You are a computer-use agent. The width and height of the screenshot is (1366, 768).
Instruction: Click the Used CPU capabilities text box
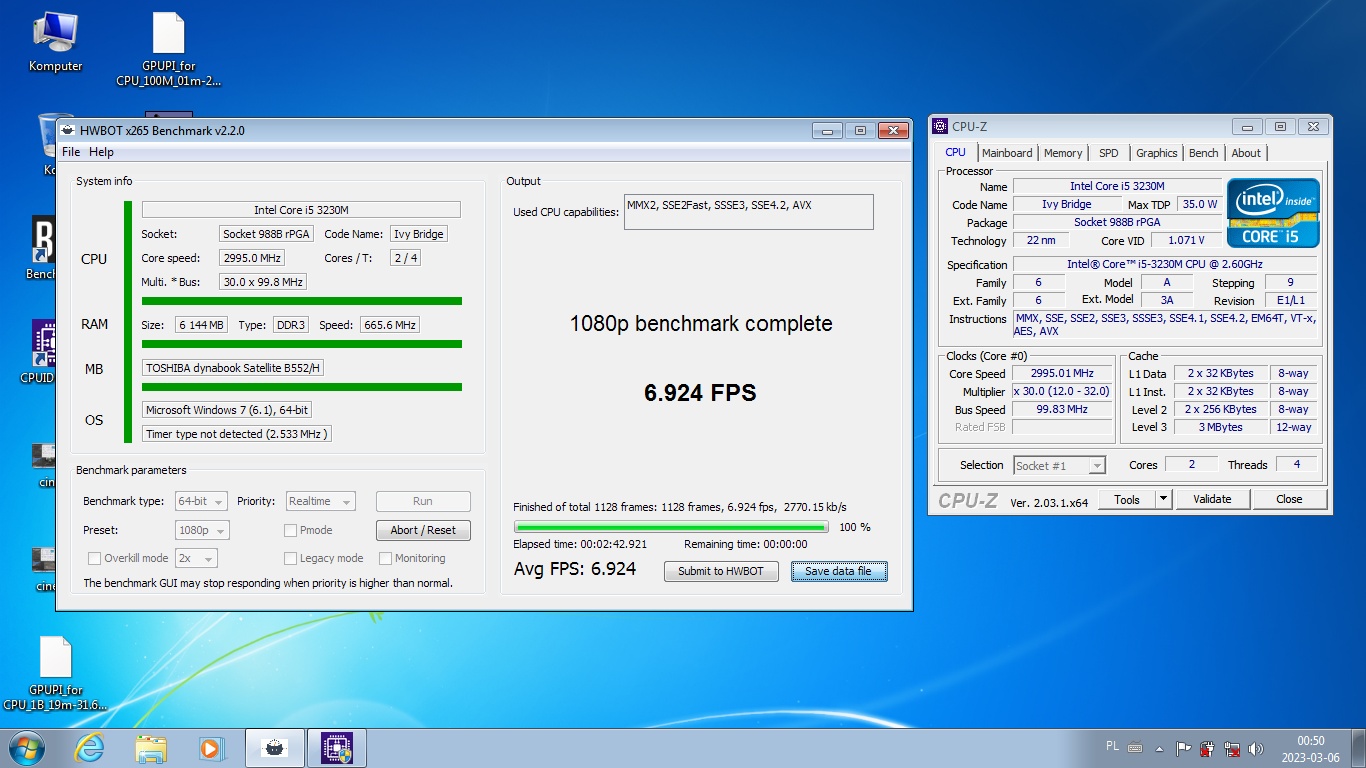click(x=748, y=212)
